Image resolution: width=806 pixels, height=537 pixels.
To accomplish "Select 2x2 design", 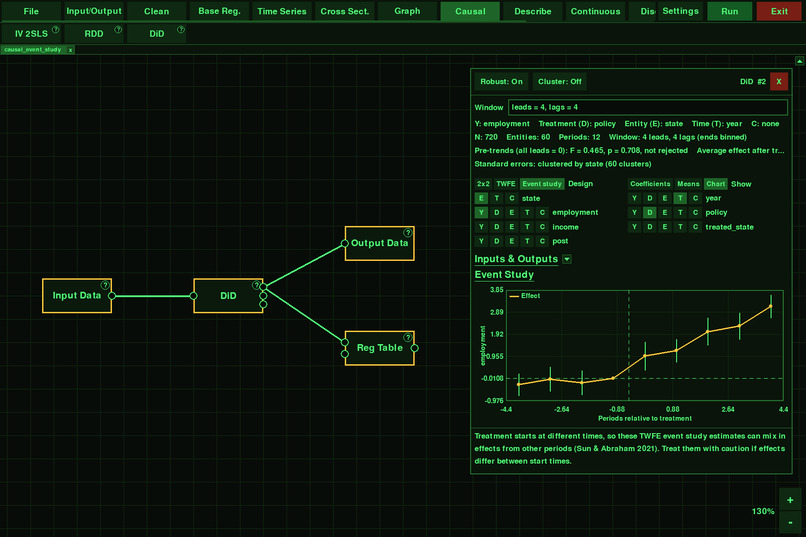I will (483, 184).
